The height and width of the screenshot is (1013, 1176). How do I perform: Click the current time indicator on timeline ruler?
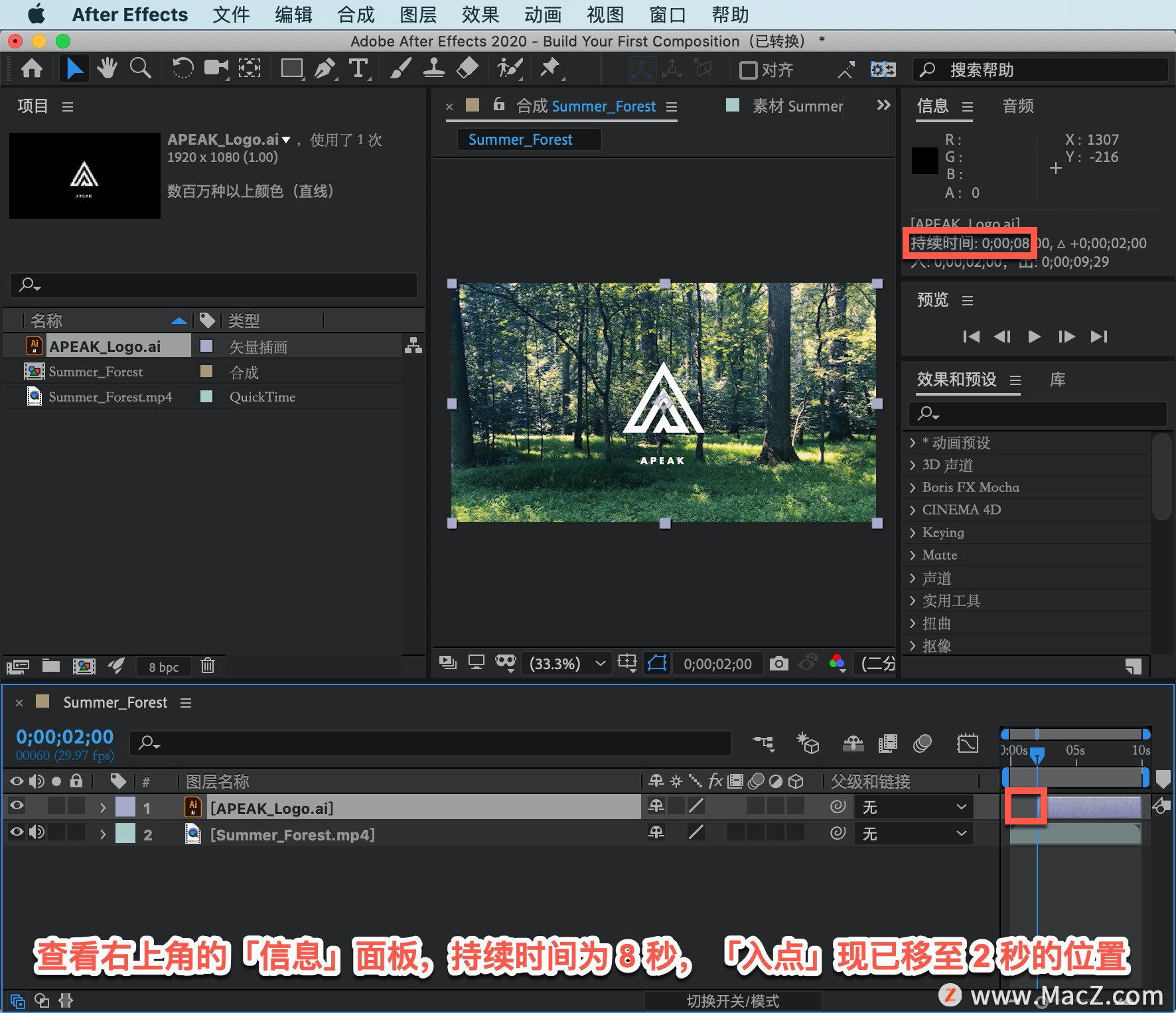(1037, 755)
